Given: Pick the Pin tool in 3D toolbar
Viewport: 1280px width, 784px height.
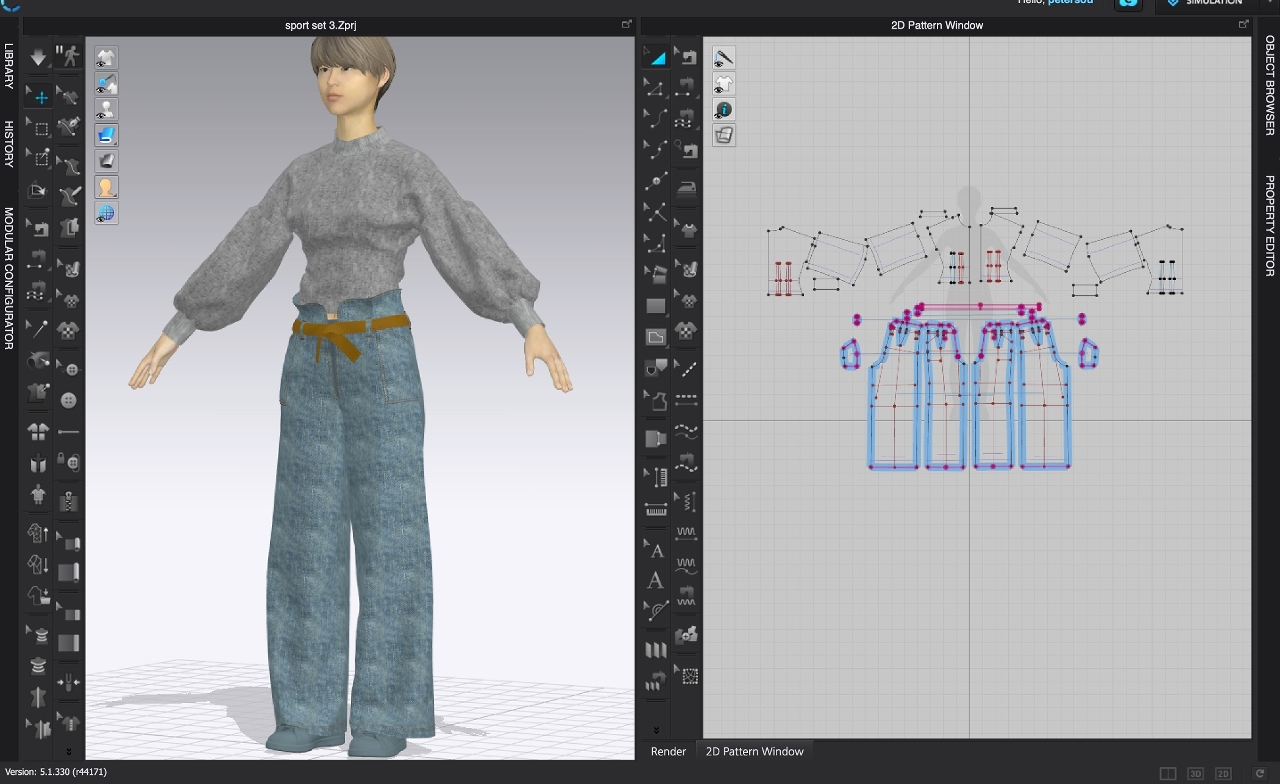Looking at the screenshot, I should point(38,328).
